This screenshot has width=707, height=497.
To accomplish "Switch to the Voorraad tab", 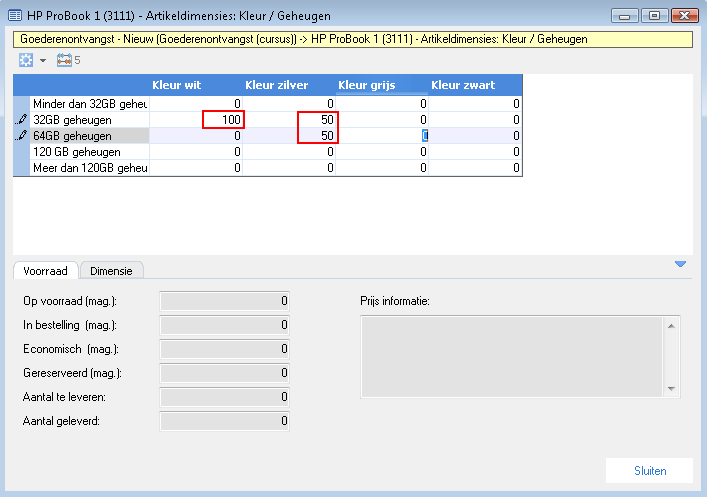I will (x=46, y=271).
